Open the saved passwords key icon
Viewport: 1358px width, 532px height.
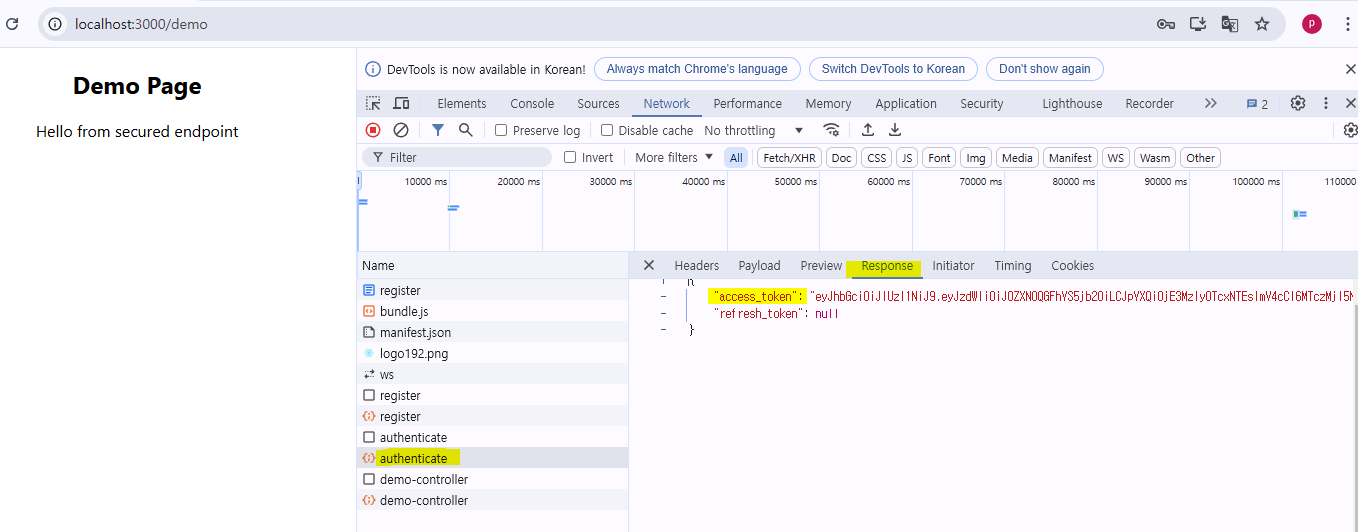(1166, 24)
